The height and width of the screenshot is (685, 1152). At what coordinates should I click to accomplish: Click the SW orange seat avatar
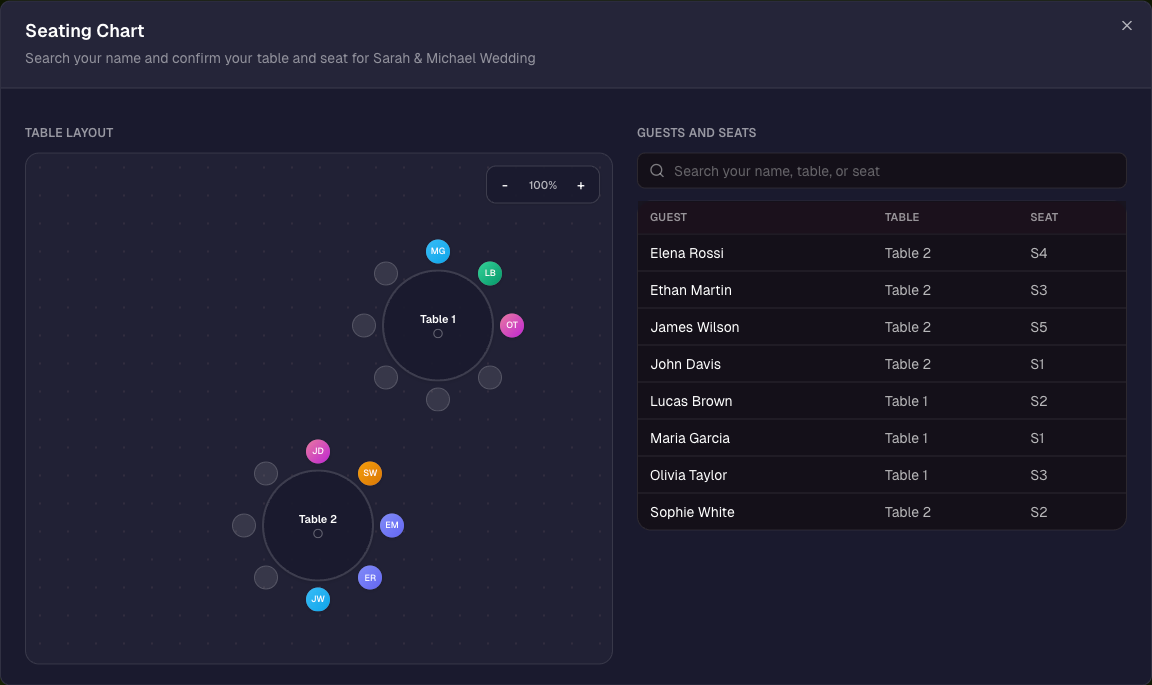(x=370, y=473)
